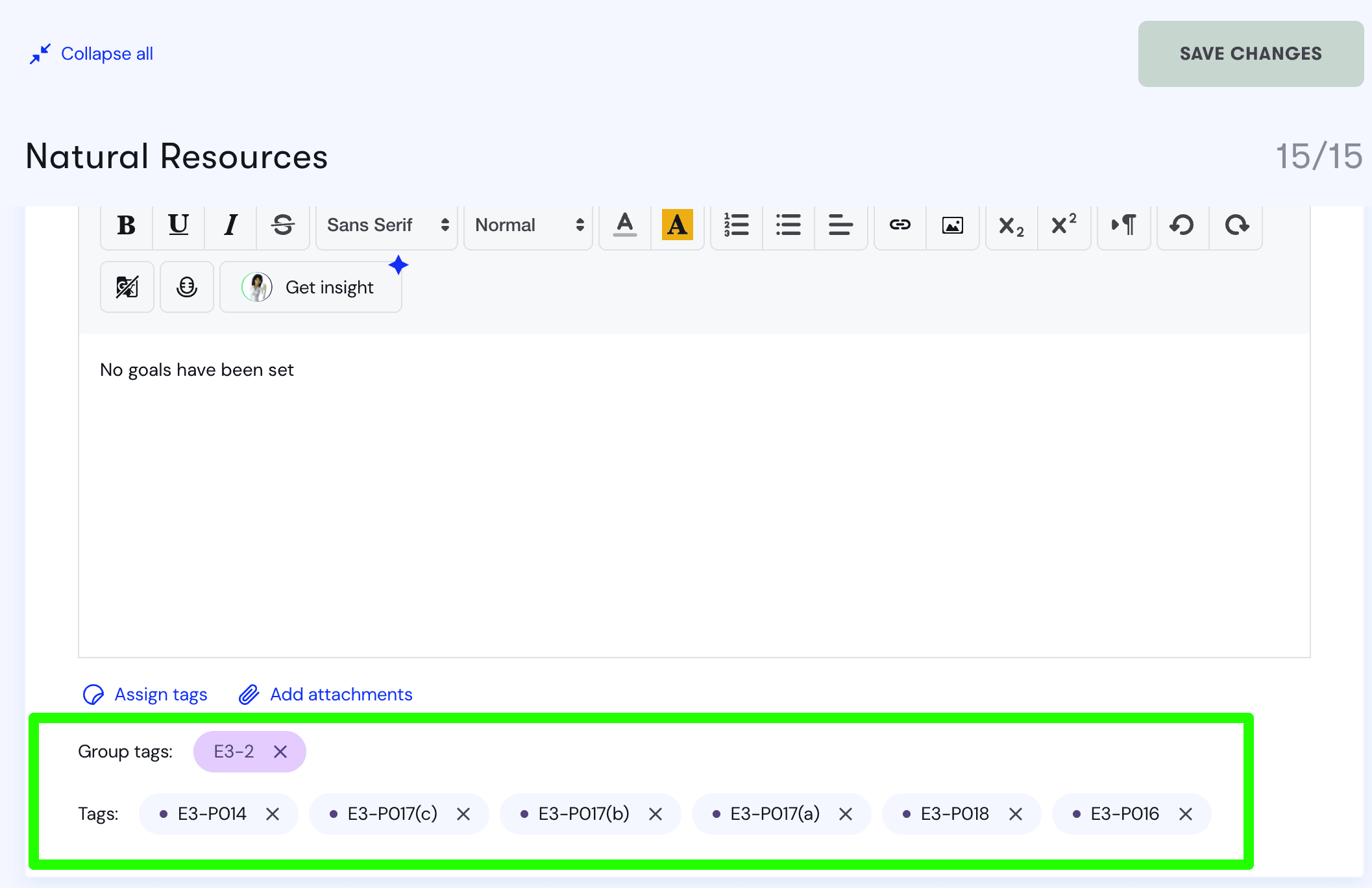This screenshot has width=1372, height=888.
Task: Click the Collapse all link
Action: point(92,54)
